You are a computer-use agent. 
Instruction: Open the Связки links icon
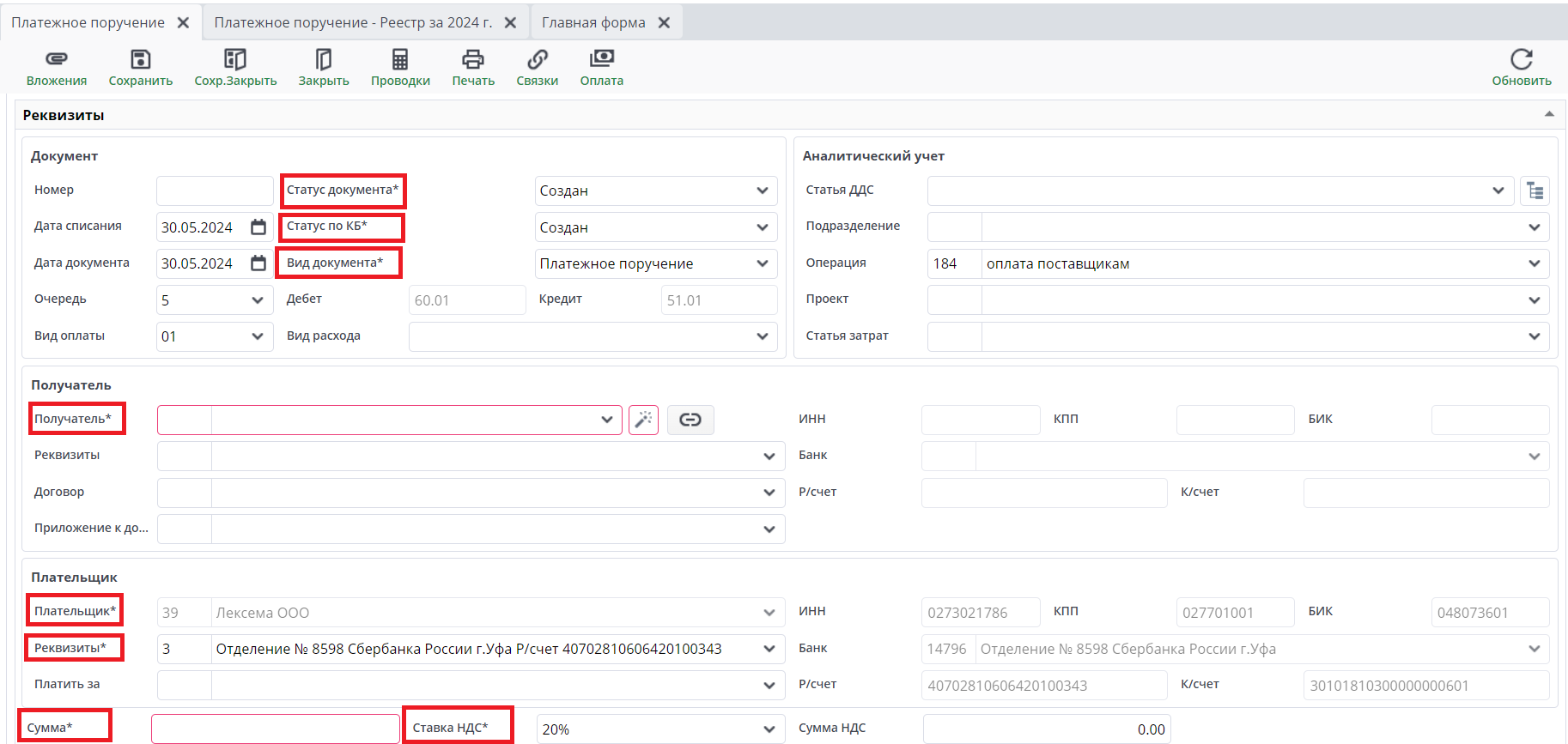coord(537,59)
